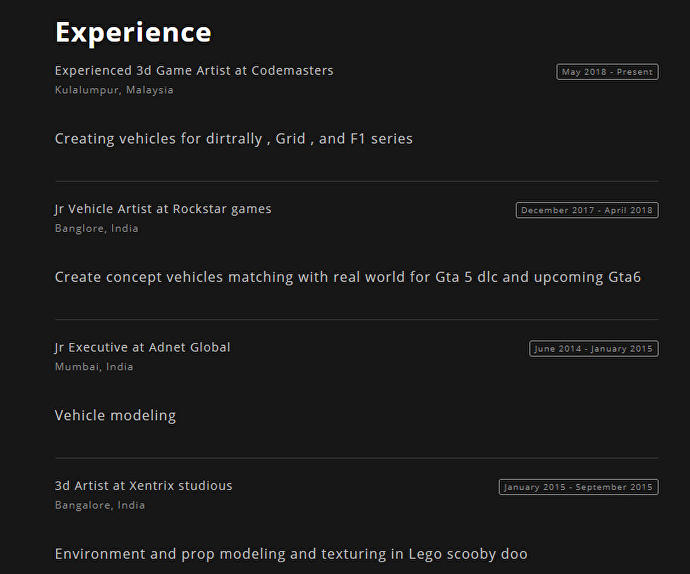Open the 3d Artist at Xentrix studious title
The image size is (690, 574).
(x=143, y=486)
